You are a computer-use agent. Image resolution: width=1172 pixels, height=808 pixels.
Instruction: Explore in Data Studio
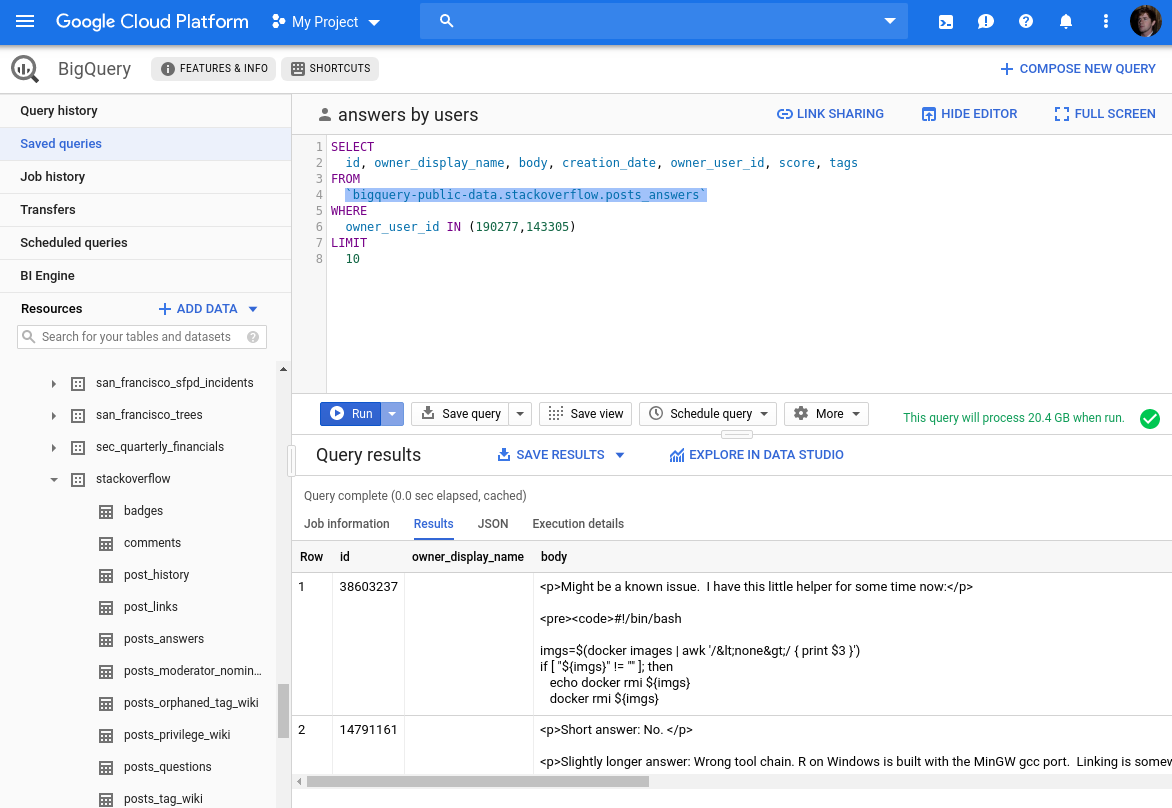[x=756, y=454]
